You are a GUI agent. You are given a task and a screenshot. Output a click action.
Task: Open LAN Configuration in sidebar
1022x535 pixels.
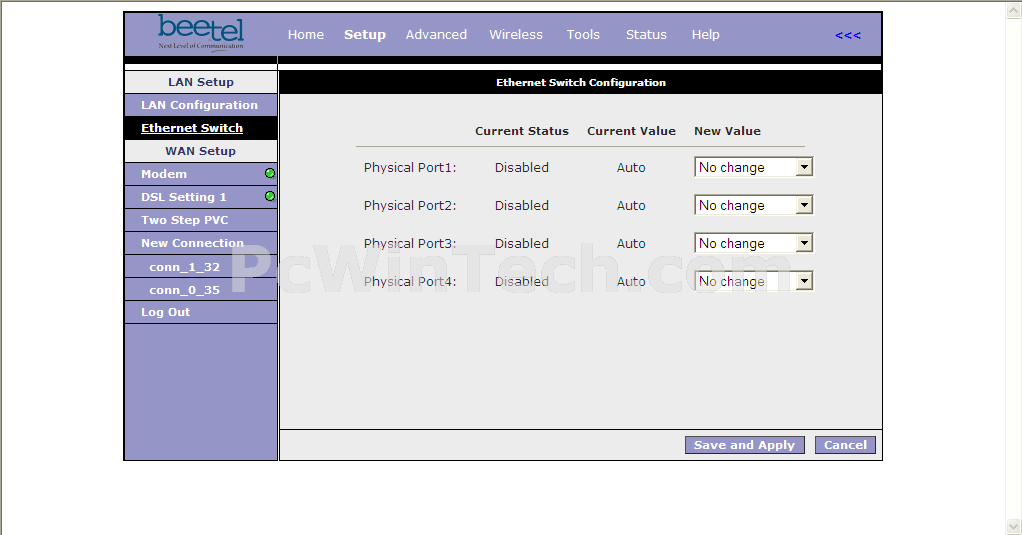point(201,105)
